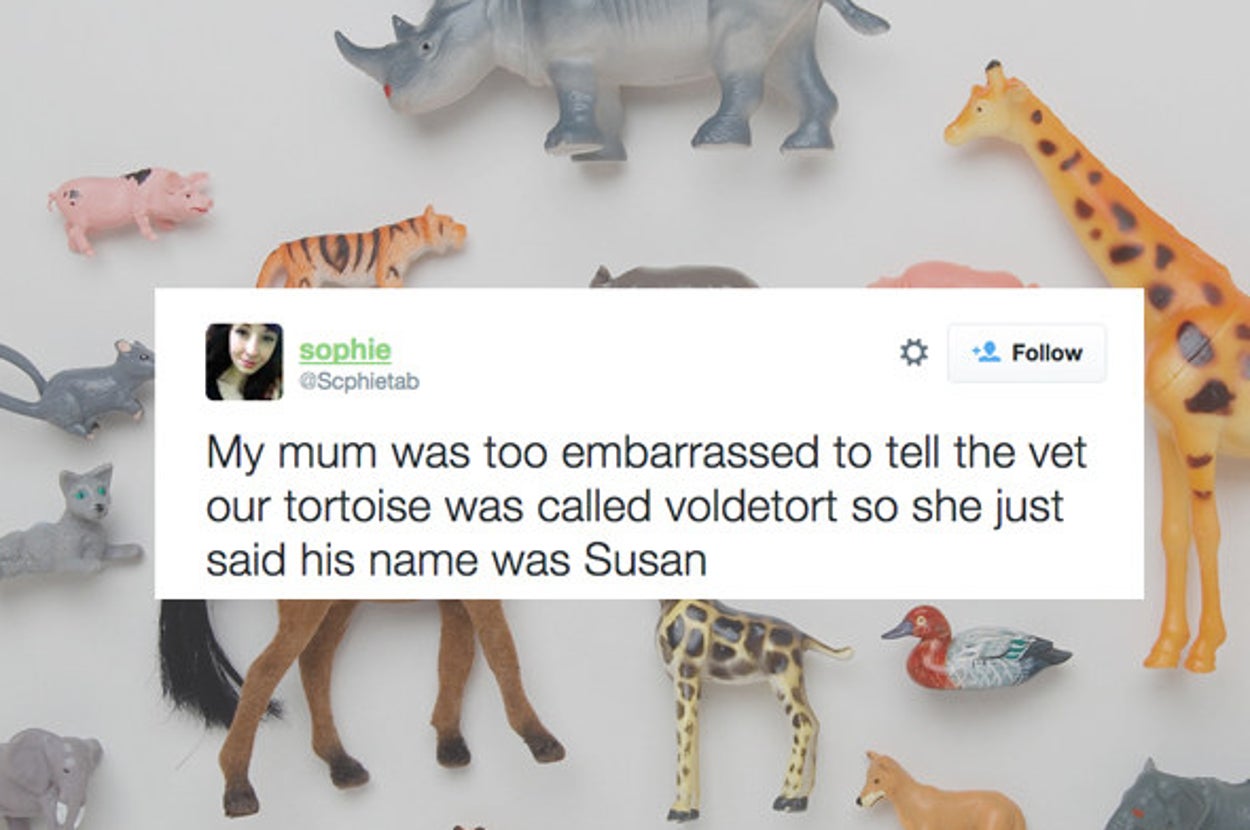Select the red-headed duck toy
1250x830 pixels.
tap(975, 648)
